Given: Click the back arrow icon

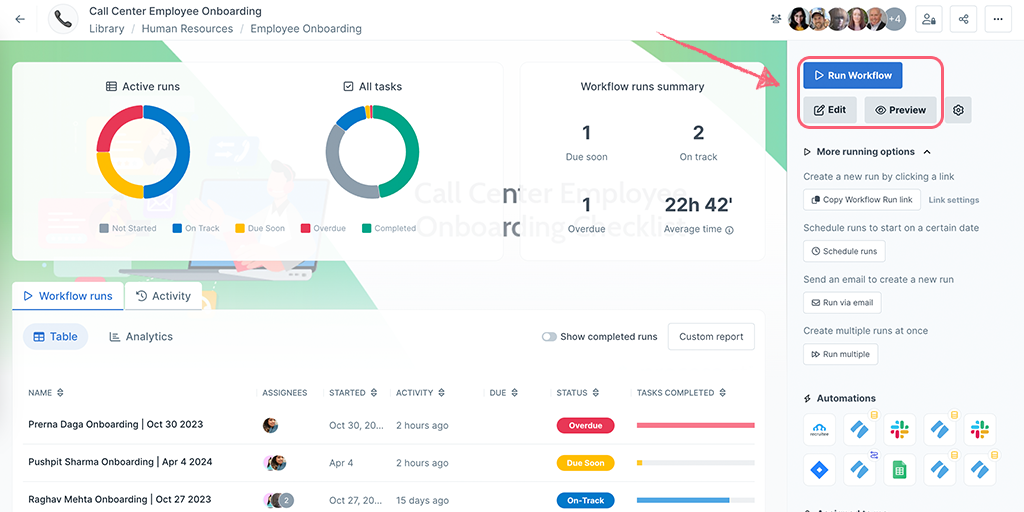Looking at the screenshot, I should click(x=20, y=19).
